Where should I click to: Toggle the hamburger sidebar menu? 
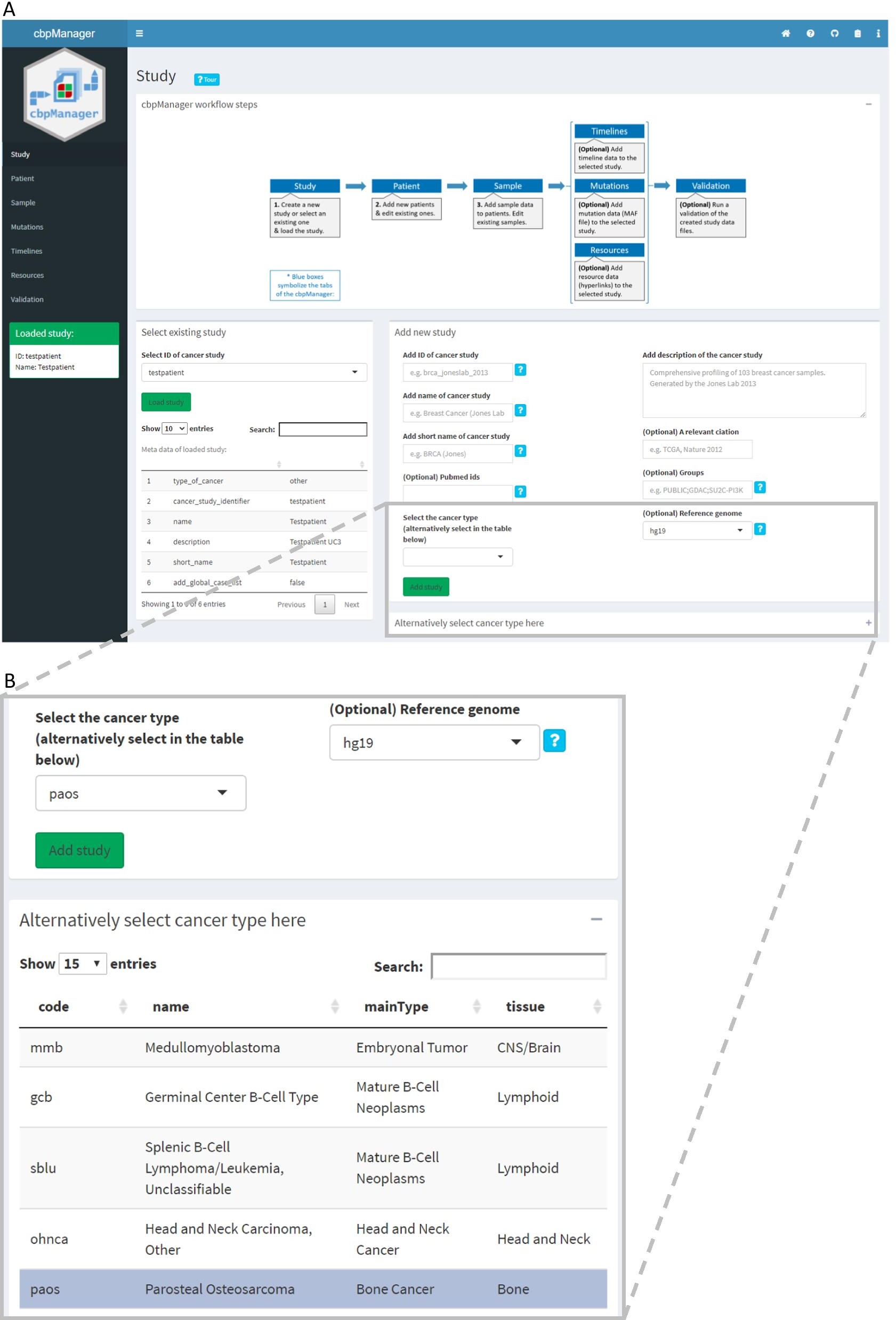139,34
